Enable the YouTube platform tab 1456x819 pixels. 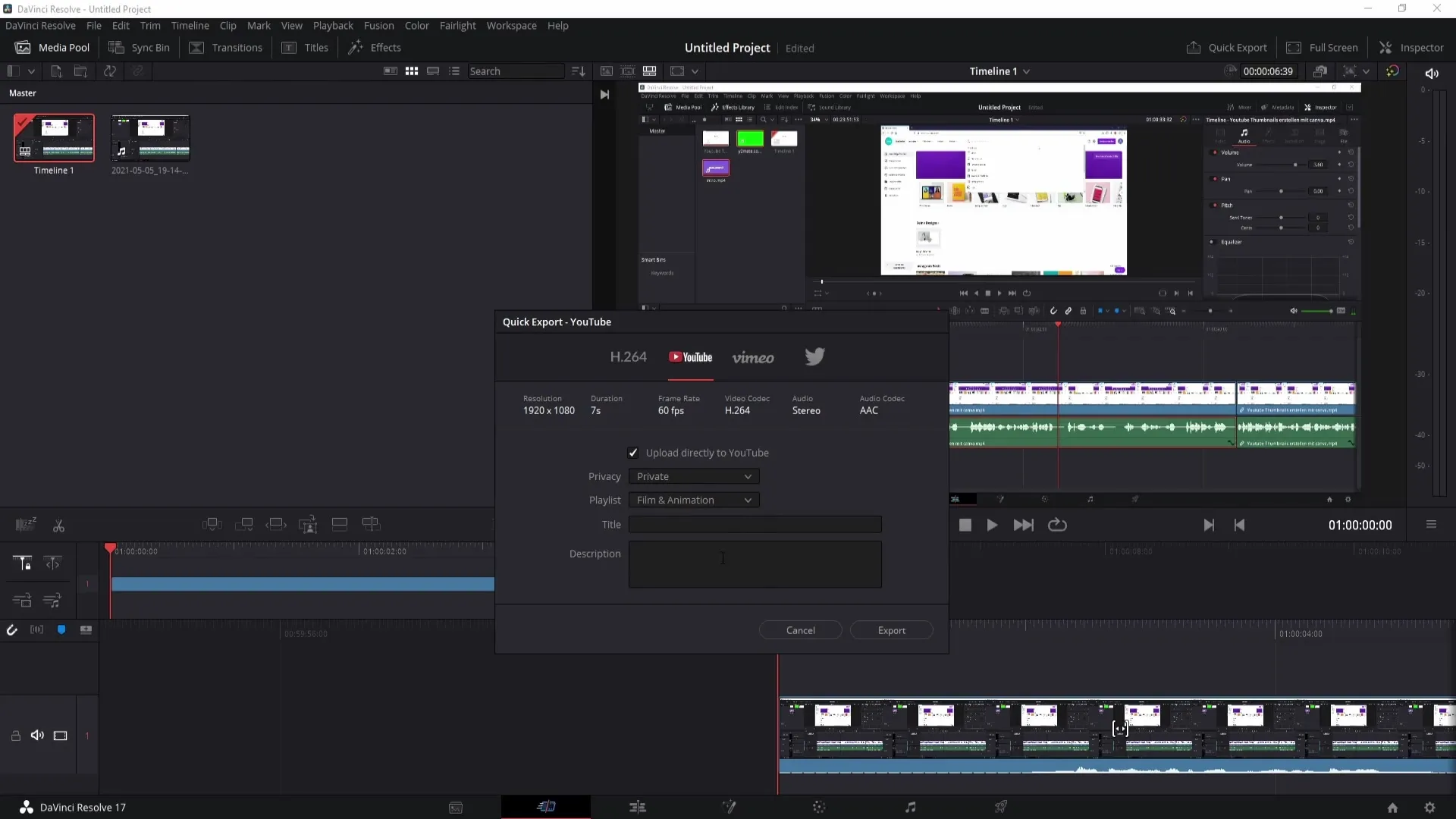coord(690,358)
